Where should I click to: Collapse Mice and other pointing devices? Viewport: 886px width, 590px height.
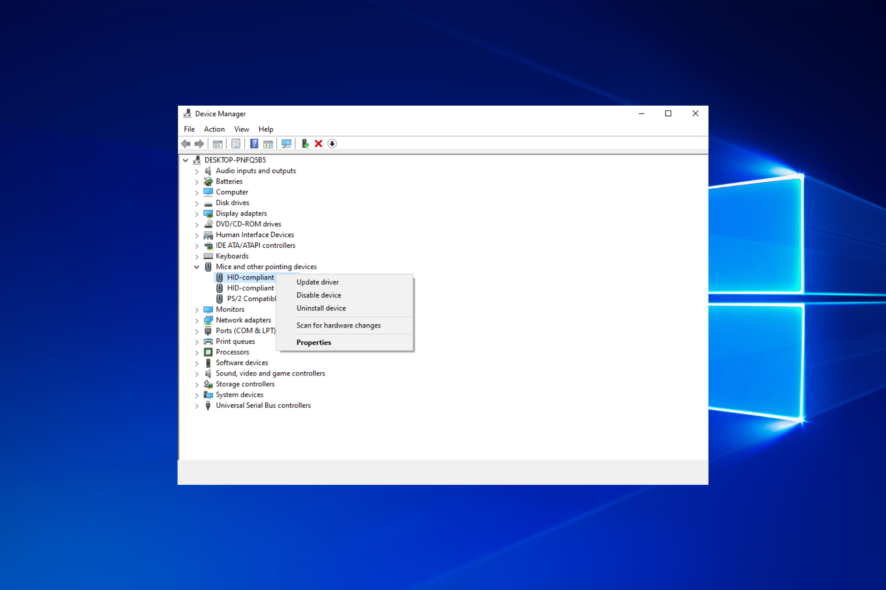point(196,266)
